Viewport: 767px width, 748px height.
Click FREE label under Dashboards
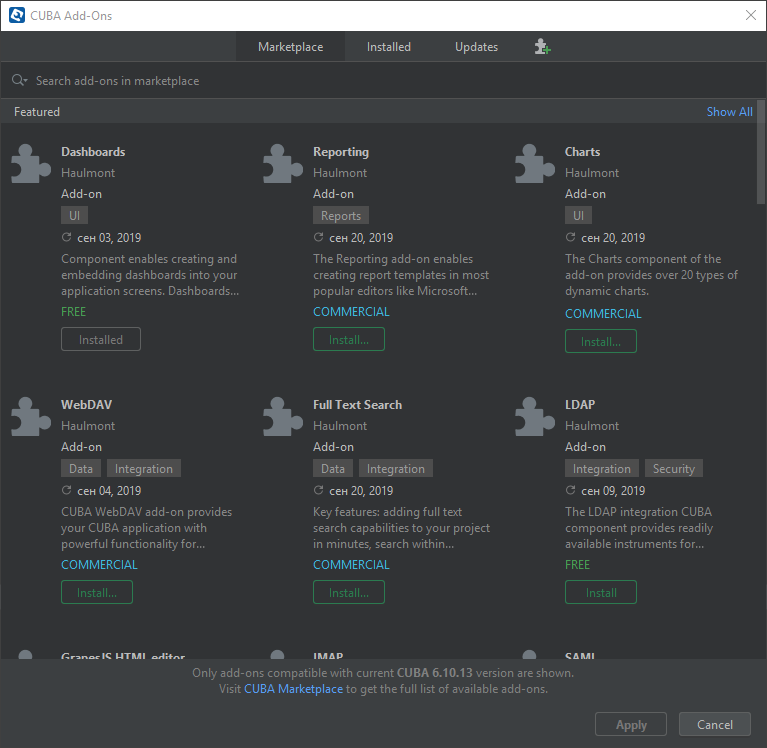pos(73,312)
